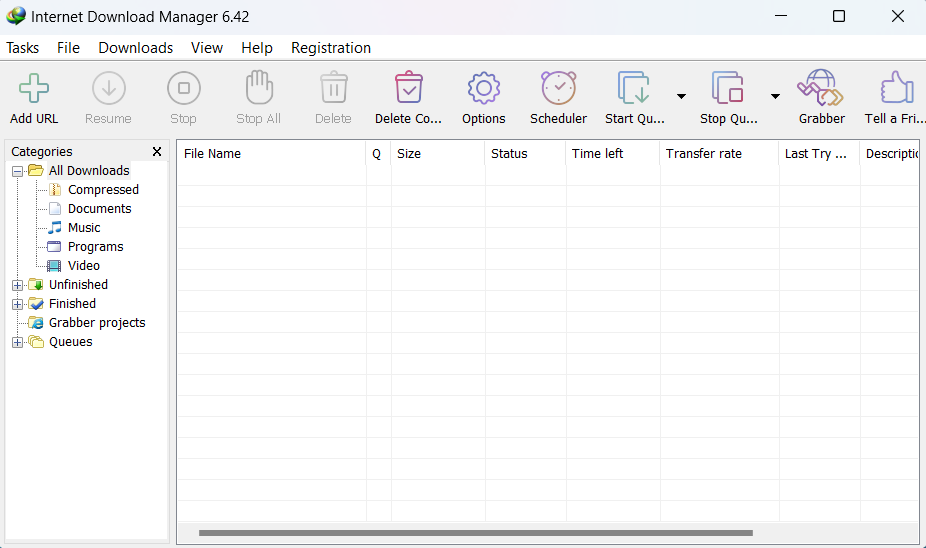The width and height of the screenshot is (926, 548).
Task: Open the Help menu
Action: [x=257, y=48]
